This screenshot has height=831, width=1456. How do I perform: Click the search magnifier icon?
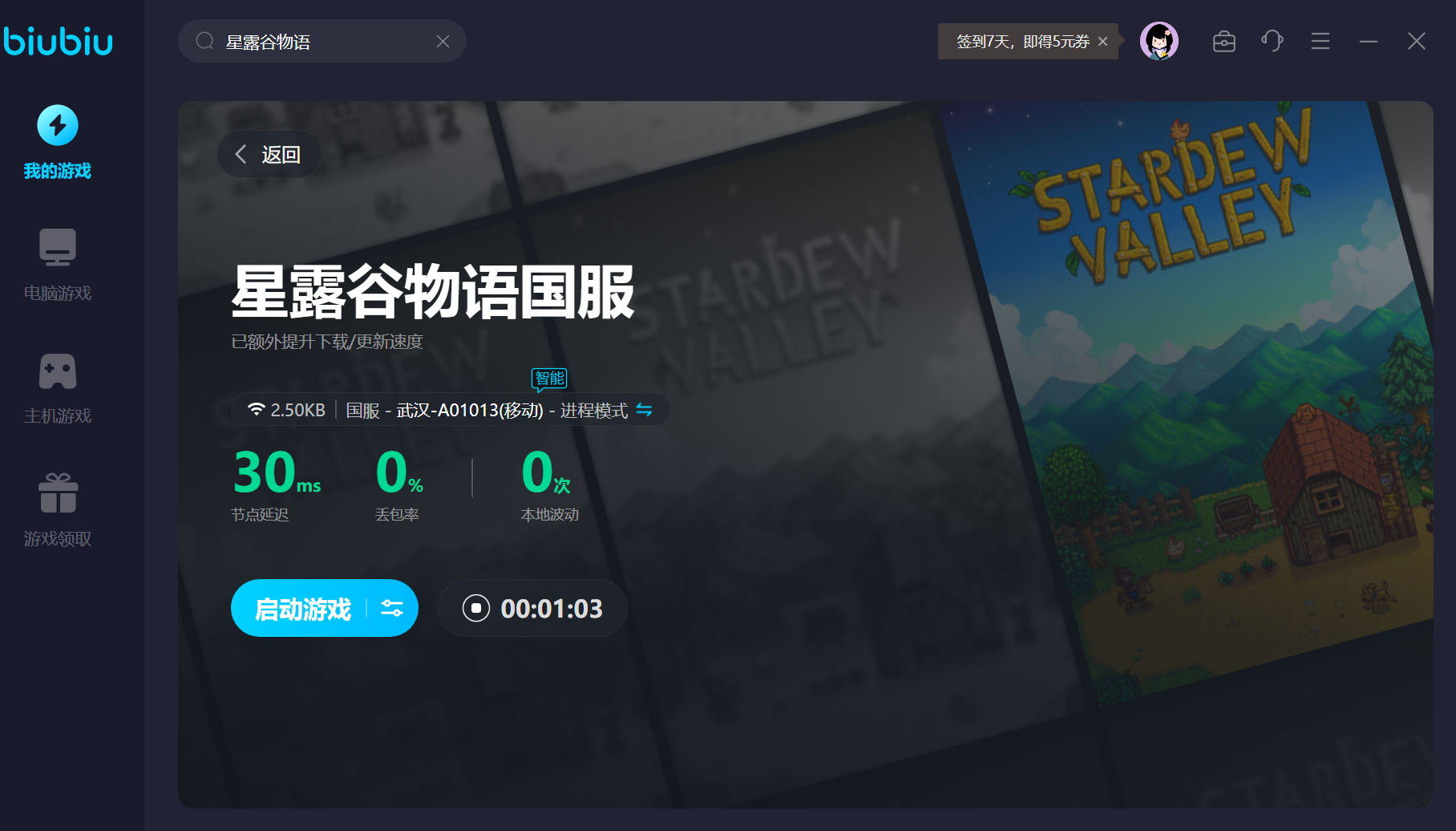pos(205,42)
